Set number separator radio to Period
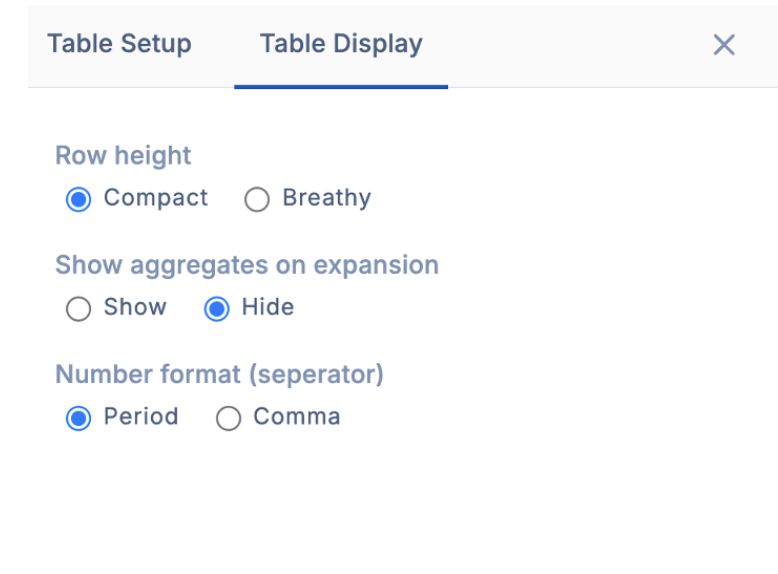 pyautogui.click(x=78, y=418)
